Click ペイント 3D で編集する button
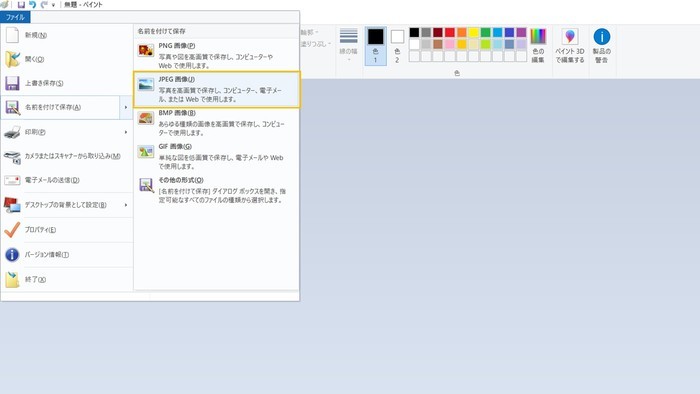700x394 pixels. [x=570, y=46]
